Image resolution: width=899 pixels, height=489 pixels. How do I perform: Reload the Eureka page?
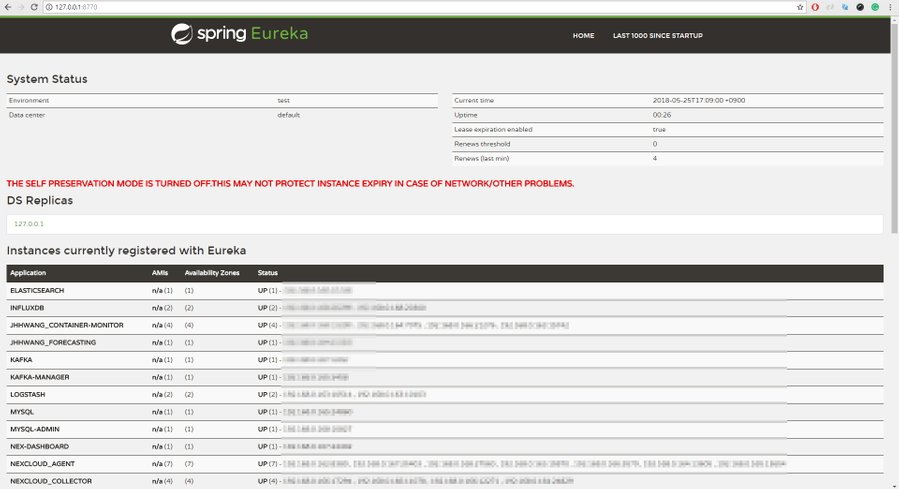[34, 7]
